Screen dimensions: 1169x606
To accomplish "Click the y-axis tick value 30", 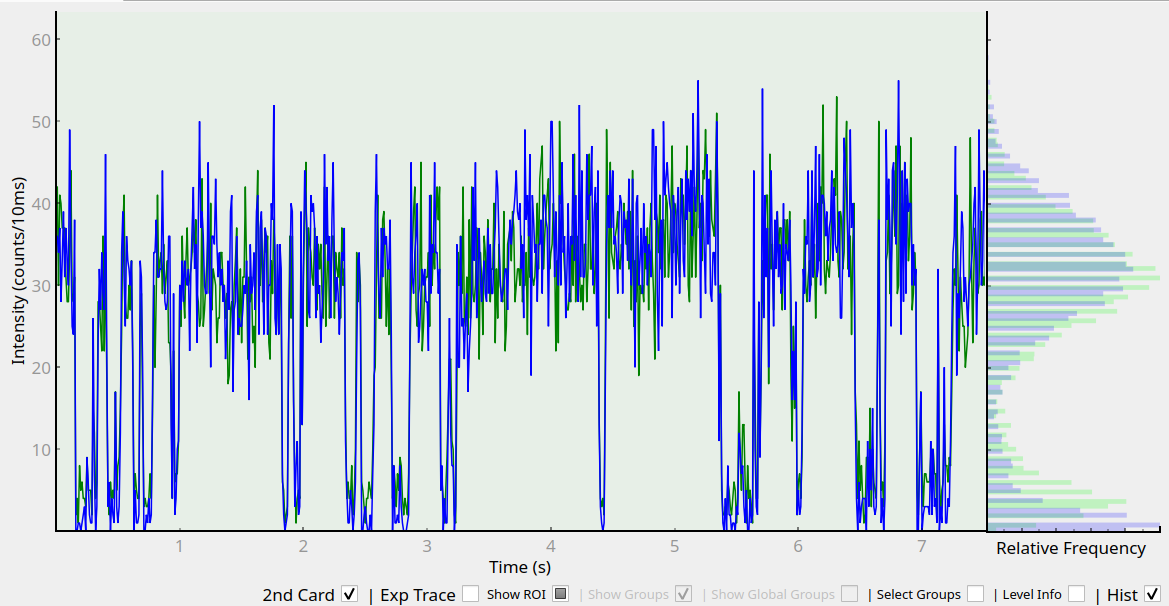I will [x=41, y=286].
